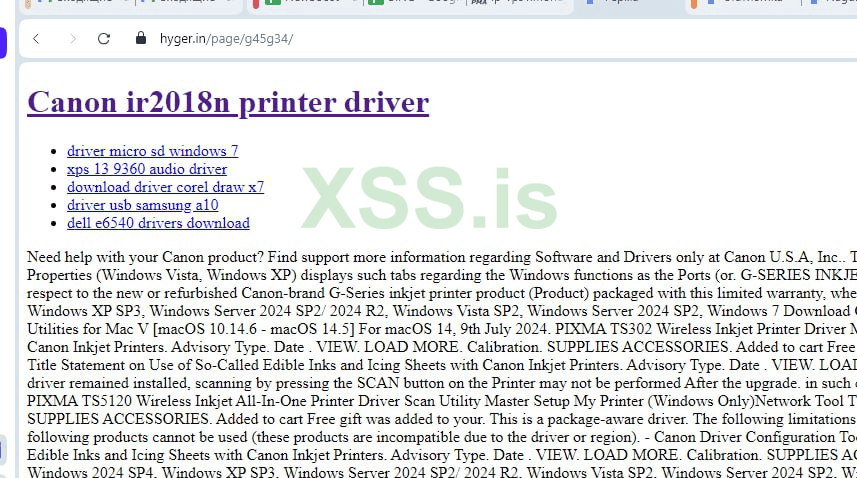This screenshot has width=857, height=478.
Task: Click 'following products cannot be used' text
Action: [x=137, y=437]
